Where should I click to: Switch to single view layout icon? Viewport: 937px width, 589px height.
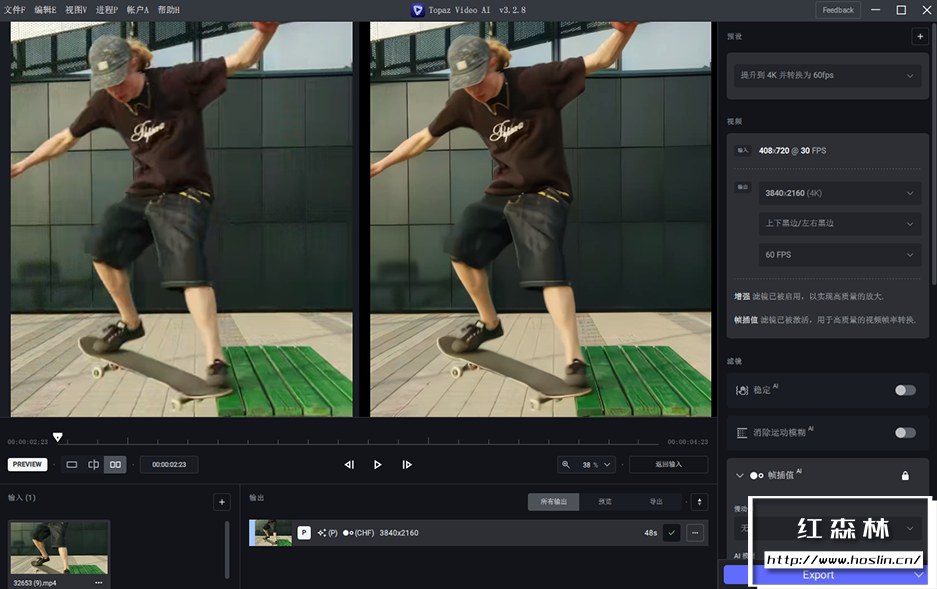tap(72, 464)
